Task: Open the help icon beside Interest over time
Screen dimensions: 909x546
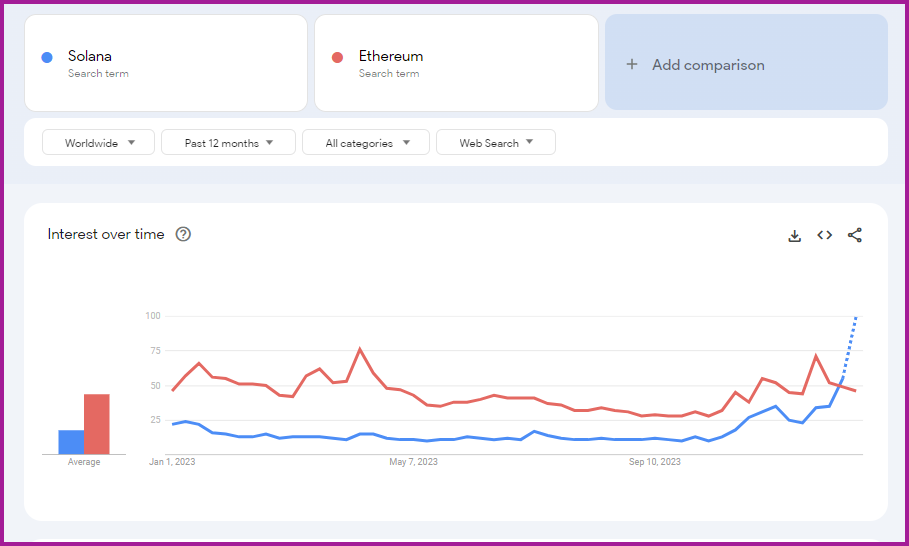Action: pyautogui.click(x=183, y=234)
